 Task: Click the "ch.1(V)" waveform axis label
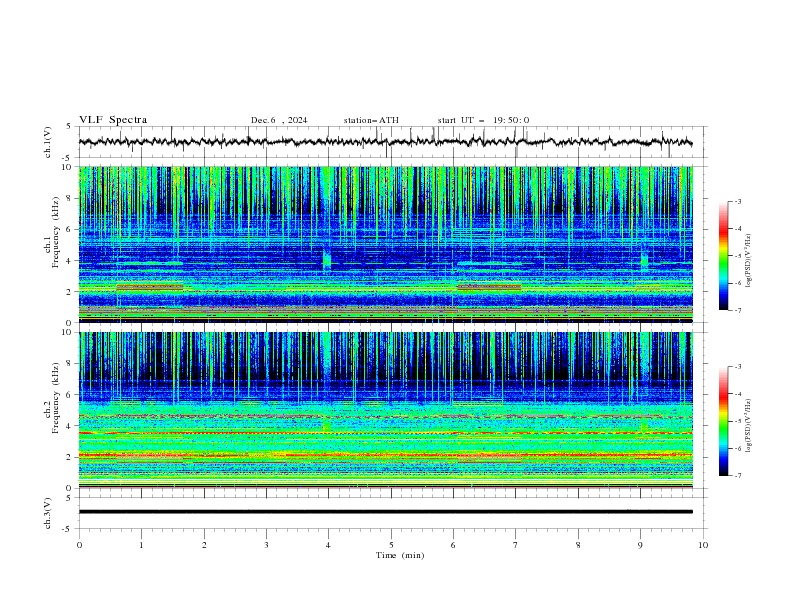coord(47,142)
